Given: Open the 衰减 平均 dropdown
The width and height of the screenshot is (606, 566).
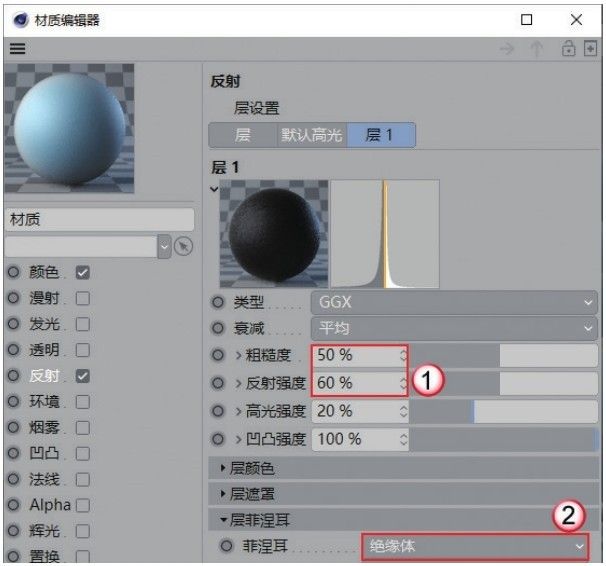Looking at the screenshot, I should click(x=454, y=328).
